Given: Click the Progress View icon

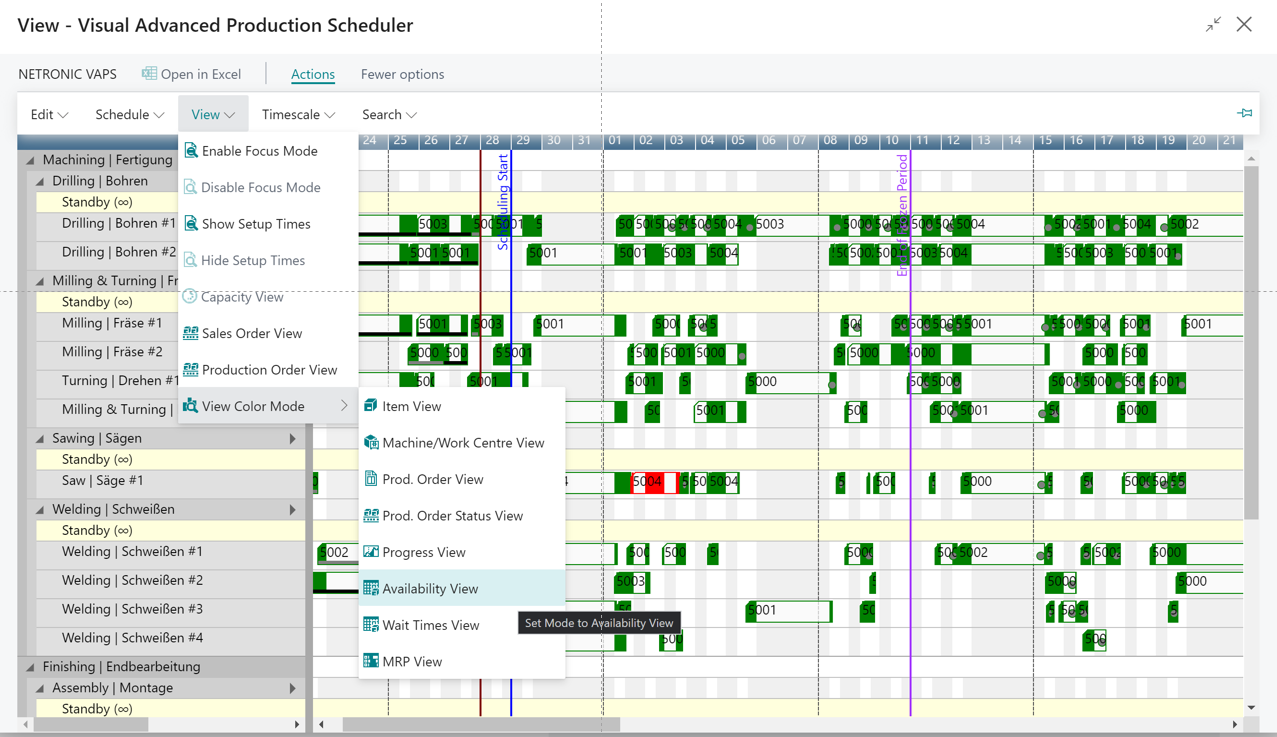Looking at the screenshot, I should [x=369, y=552].
